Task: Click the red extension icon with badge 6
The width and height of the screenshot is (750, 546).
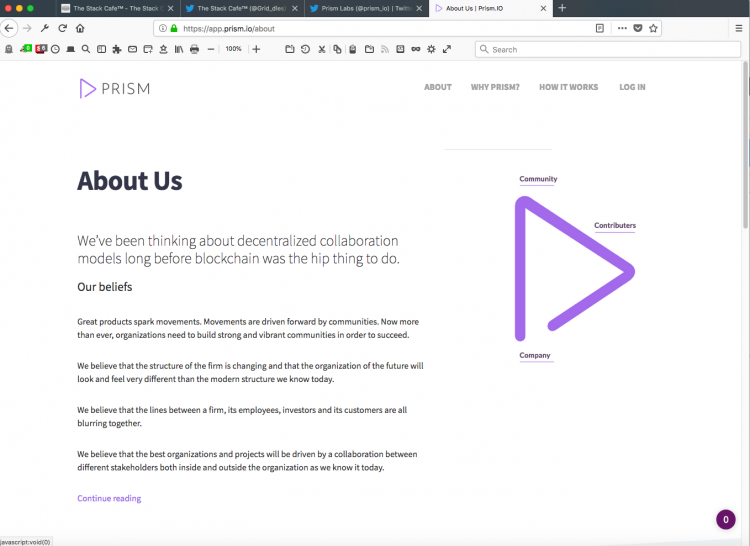Action: click(x=41, y=49)
